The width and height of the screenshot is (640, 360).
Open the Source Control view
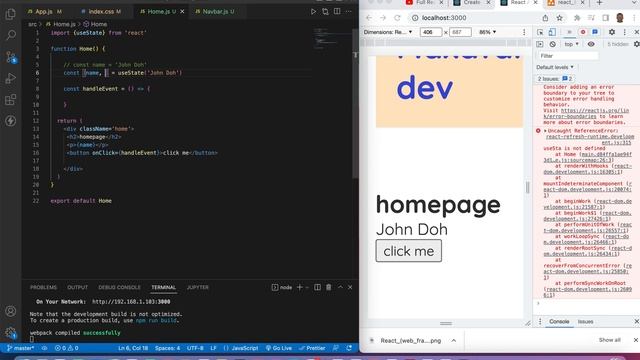[11, 57]
